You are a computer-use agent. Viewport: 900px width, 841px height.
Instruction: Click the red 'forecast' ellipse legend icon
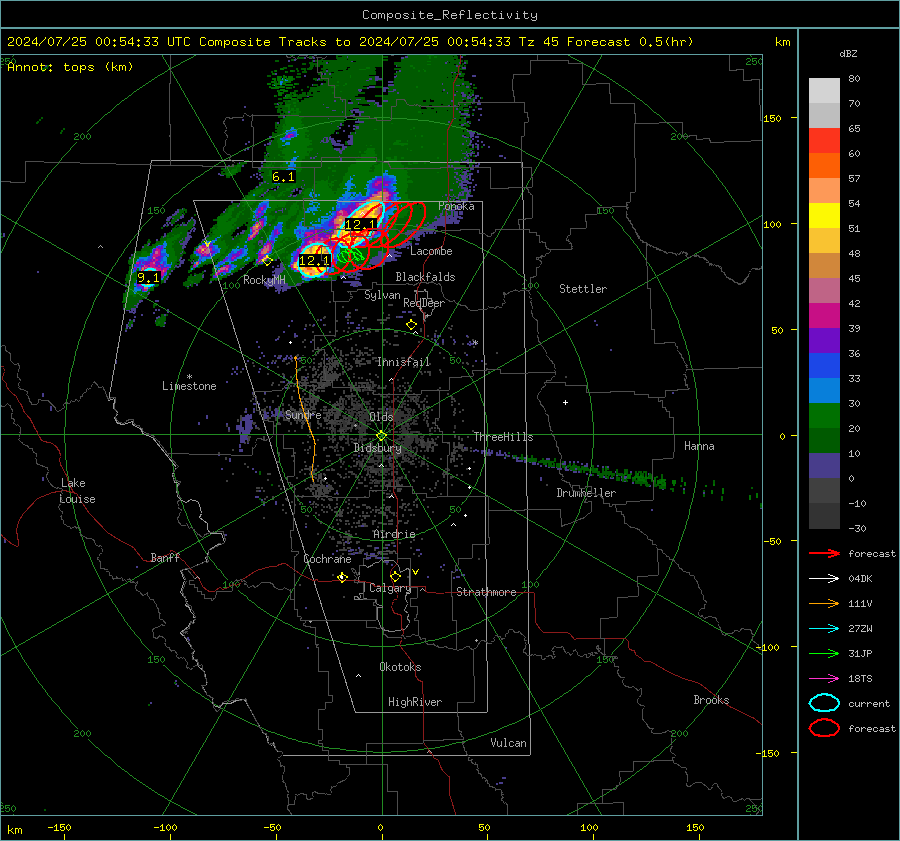[x=824, y=728]
